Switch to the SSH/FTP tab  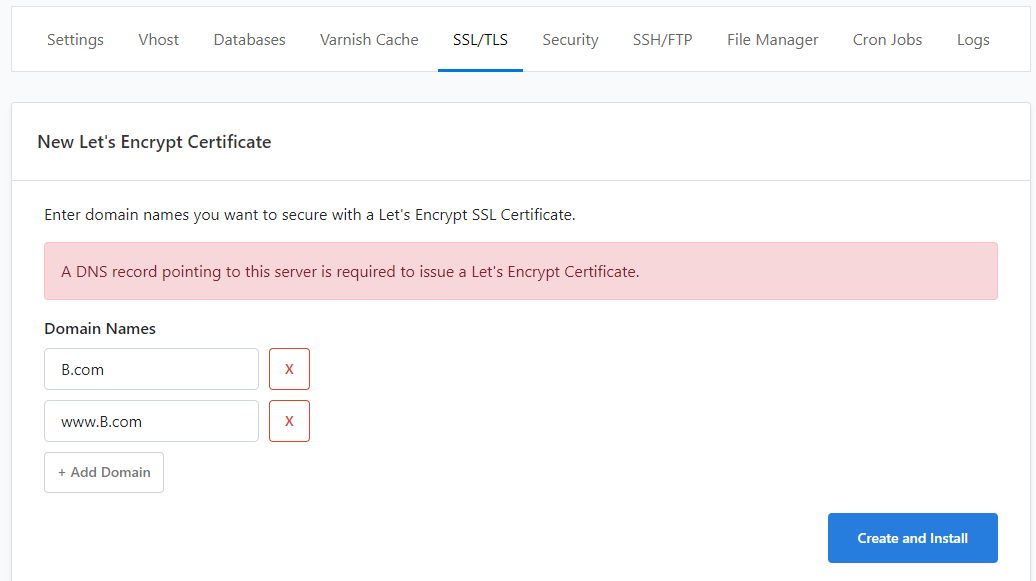click(663, 40)
